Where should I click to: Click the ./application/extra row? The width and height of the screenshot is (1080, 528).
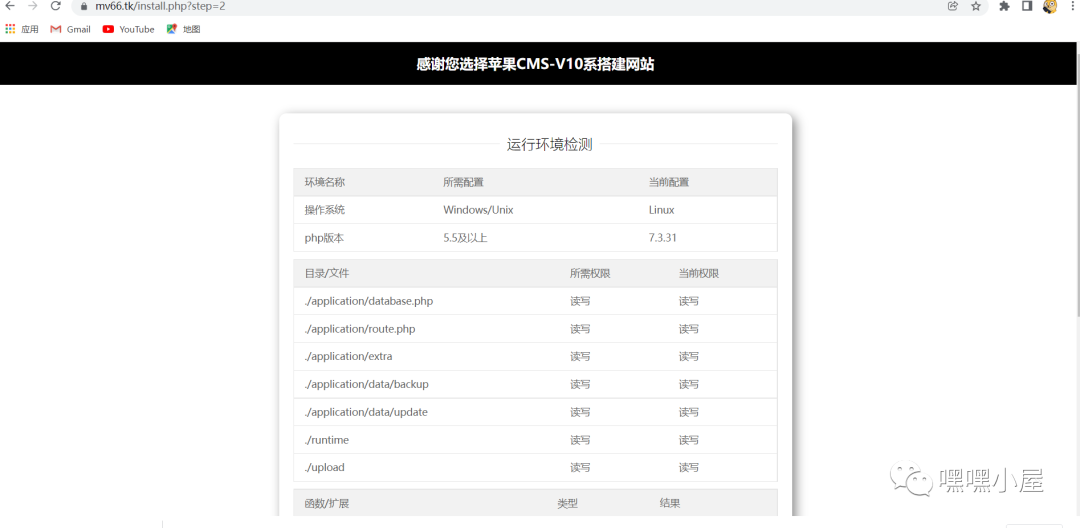pyautogui.click(x=535, y=357)
